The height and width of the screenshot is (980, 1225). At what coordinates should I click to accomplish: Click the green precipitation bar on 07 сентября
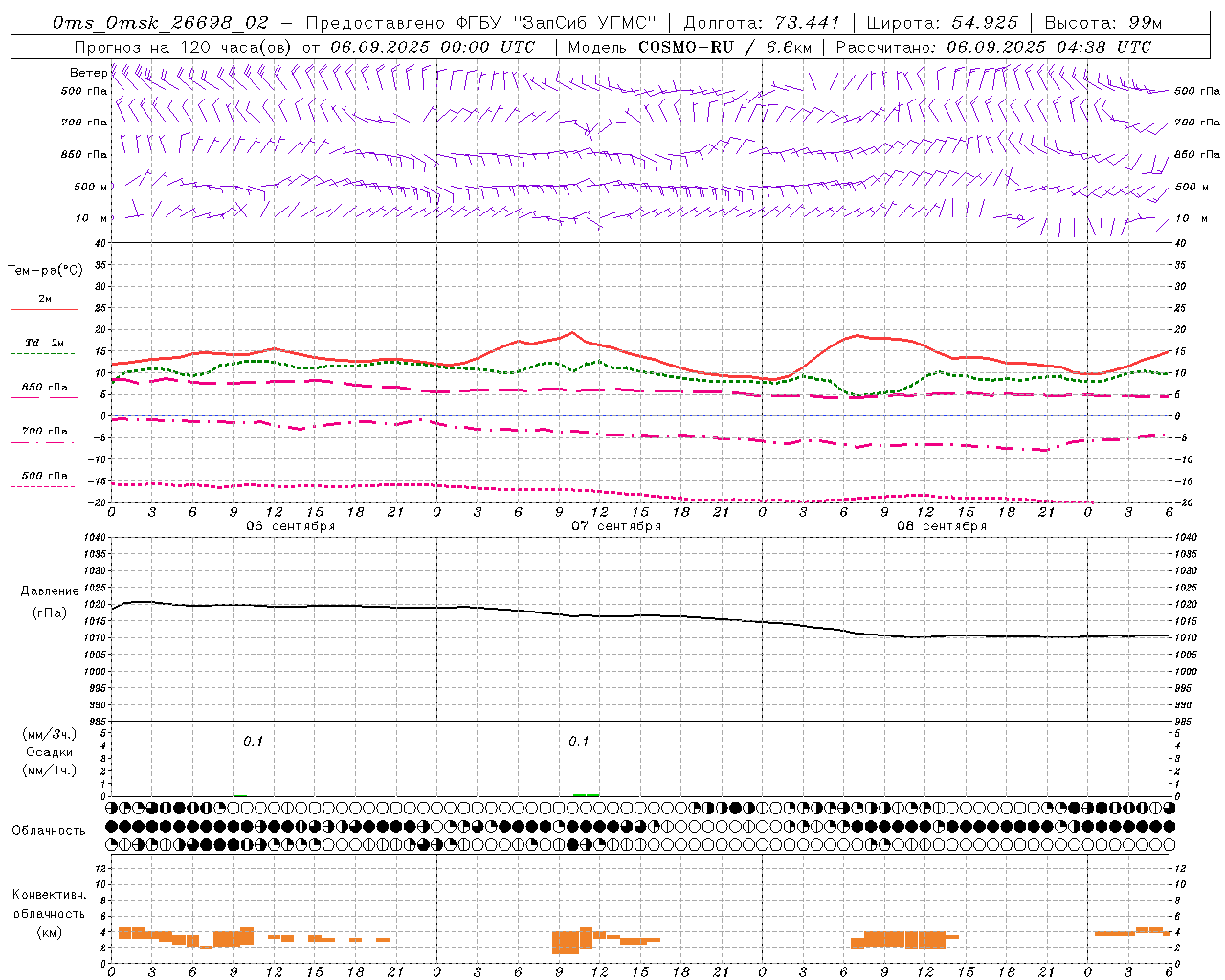pos(586,794)
